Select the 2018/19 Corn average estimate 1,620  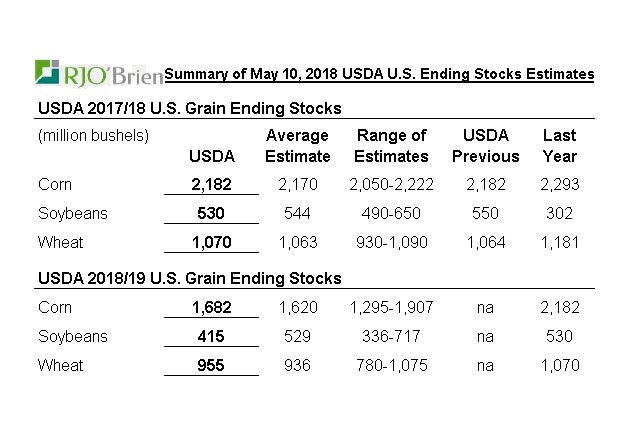tap(298, 308)
